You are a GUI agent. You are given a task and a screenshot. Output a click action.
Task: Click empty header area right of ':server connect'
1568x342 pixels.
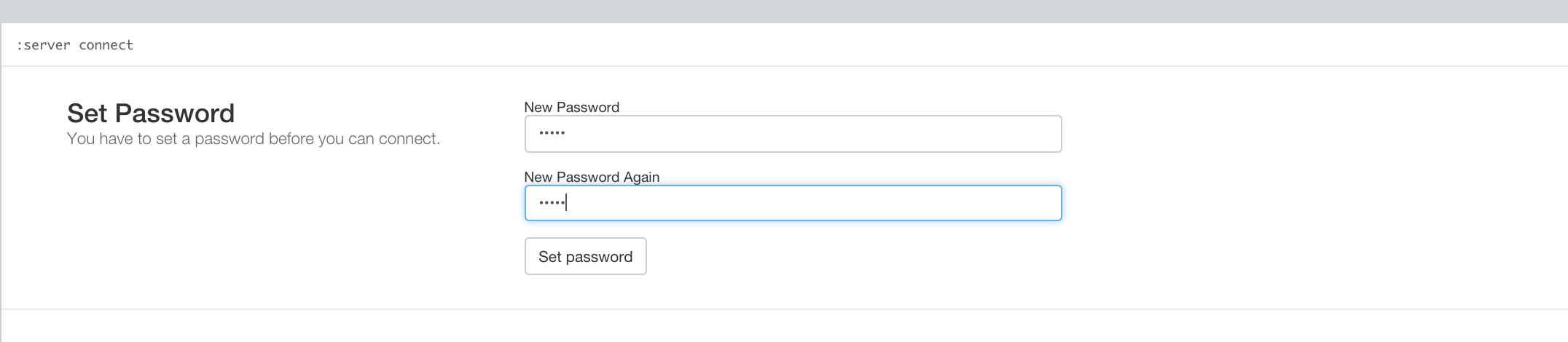click(801, 45)
